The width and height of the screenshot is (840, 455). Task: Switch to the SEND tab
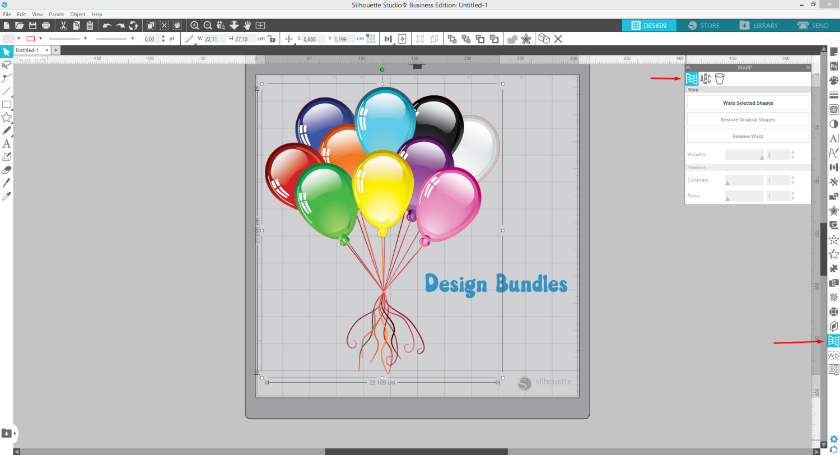tap(813, 25)
